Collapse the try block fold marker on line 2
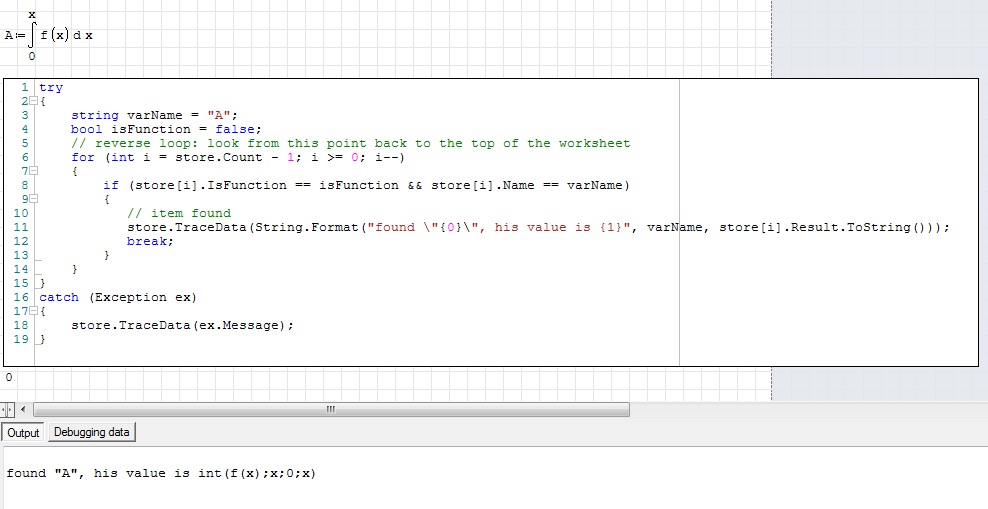This screenshot has width=988, height=509. [x=33, y=102]
